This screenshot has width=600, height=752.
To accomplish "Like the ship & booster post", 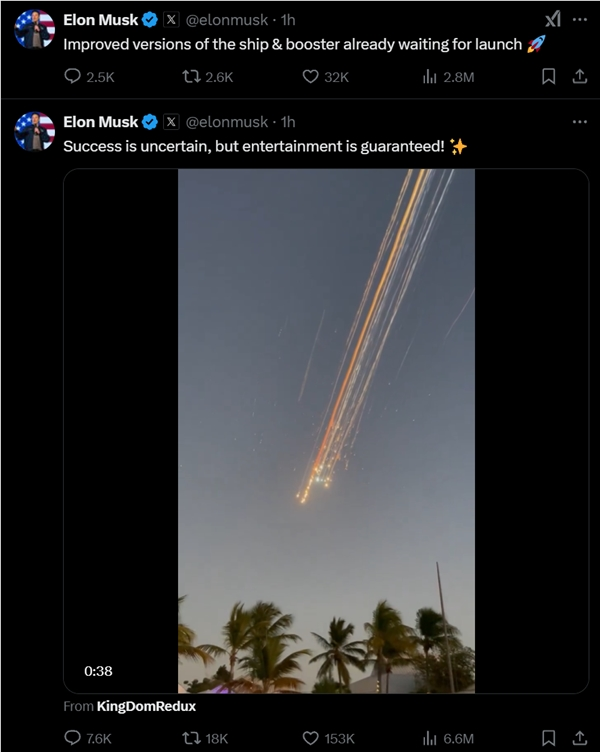I will click(x=310, y=76).
